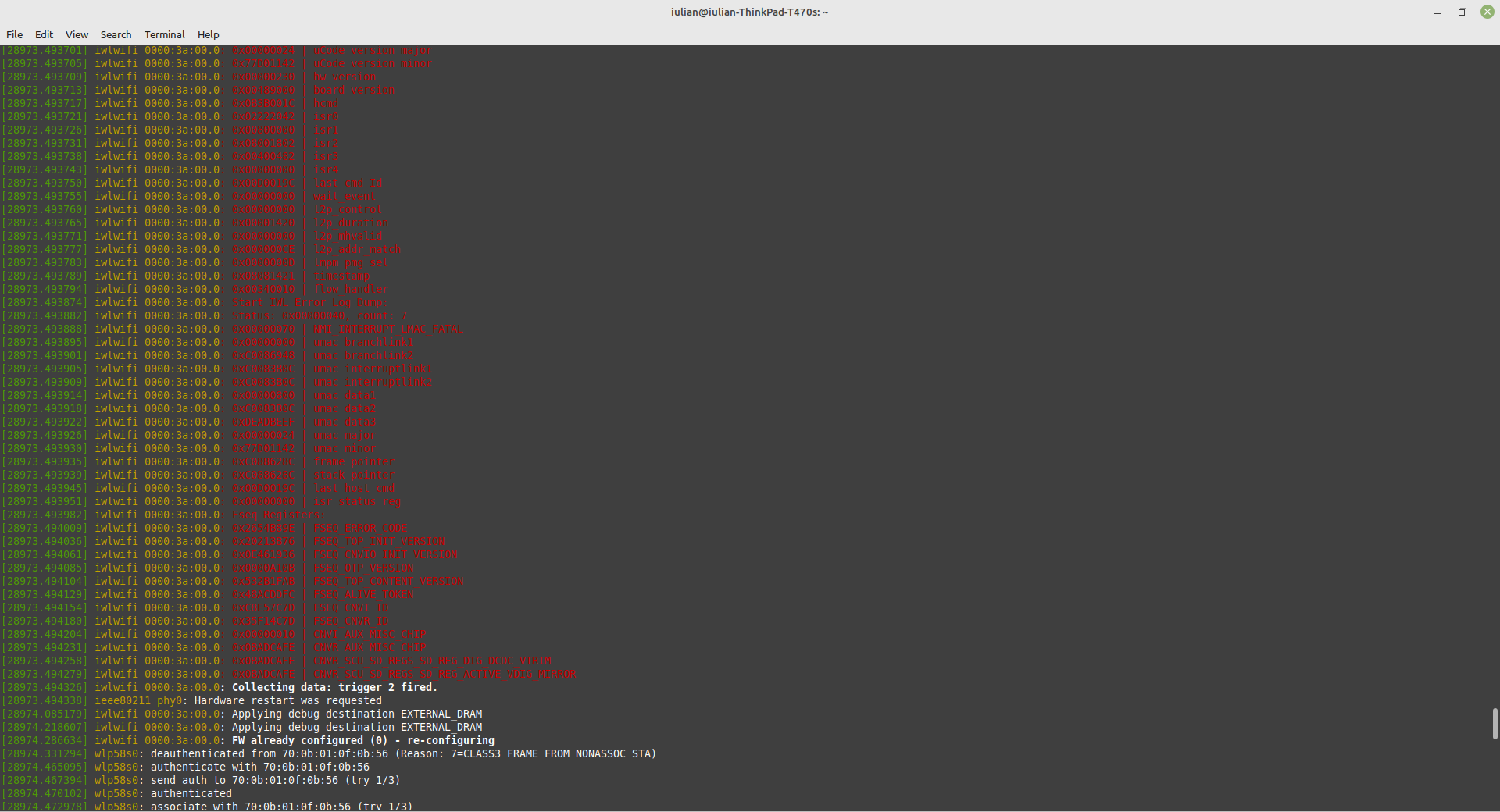The width and height of the screenshot is (1500, 812).
Task: Click the window title bar text
Action: pyautogui.click(x=748, y=12)
